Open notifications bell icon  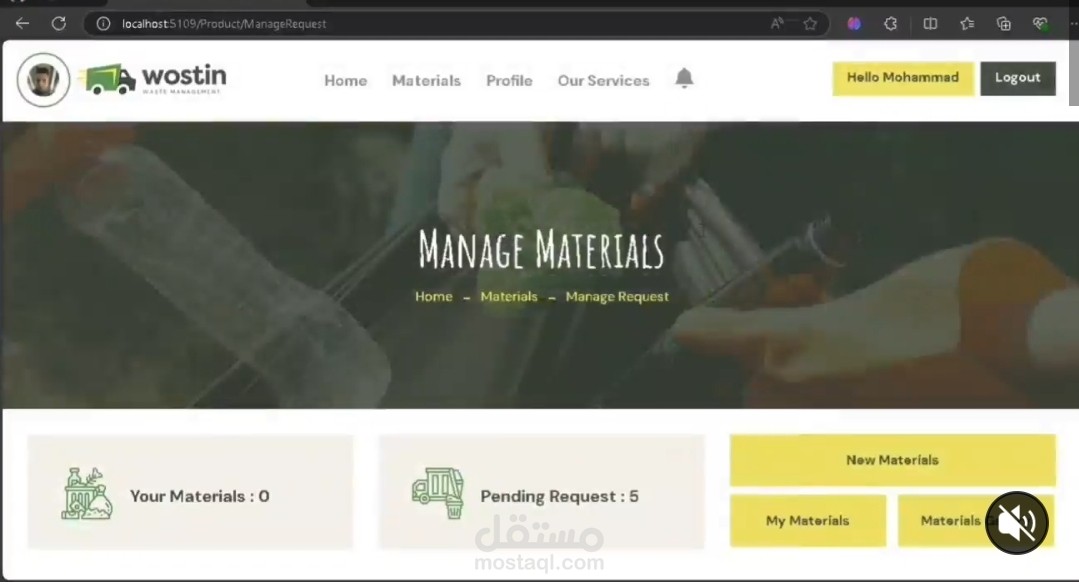(x=684, y=78)
